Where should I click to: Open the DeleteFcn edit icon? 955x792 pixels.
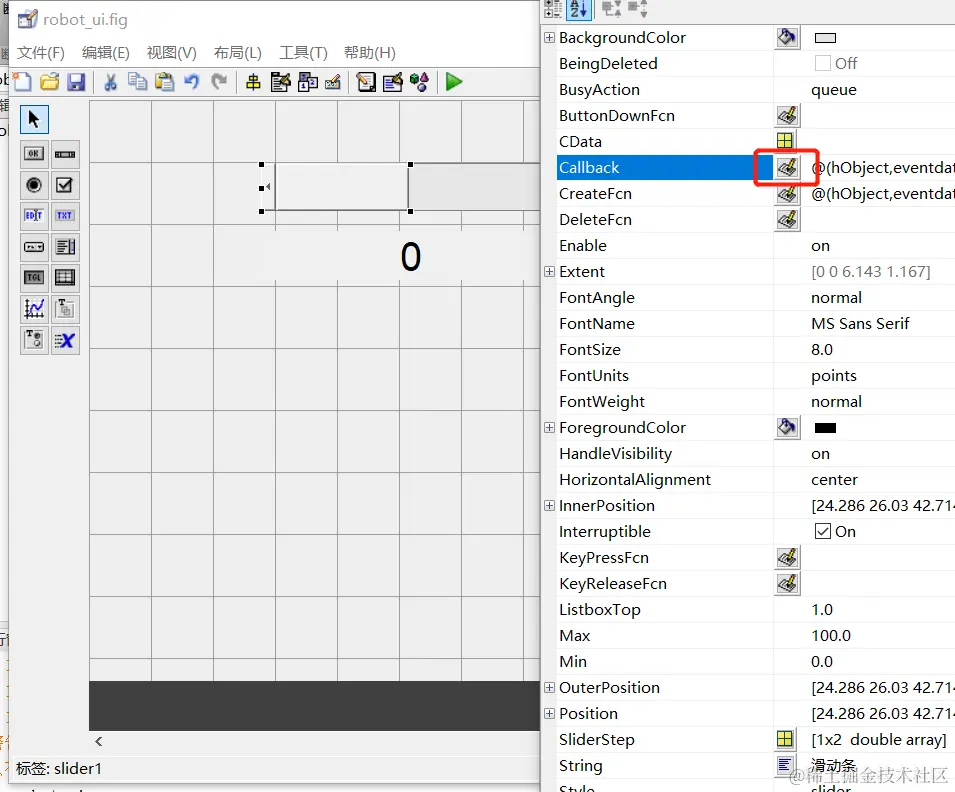pyautogui.click(x=788, y=219)
